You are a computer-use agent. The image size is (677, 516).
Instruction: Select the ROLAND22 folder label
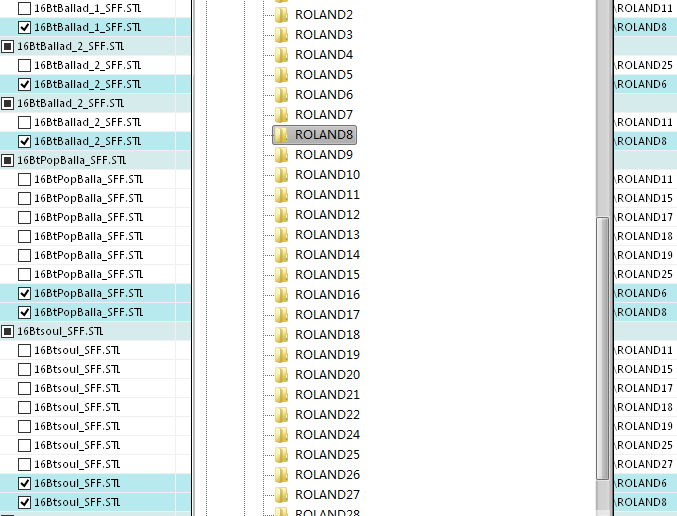[327, 415]
